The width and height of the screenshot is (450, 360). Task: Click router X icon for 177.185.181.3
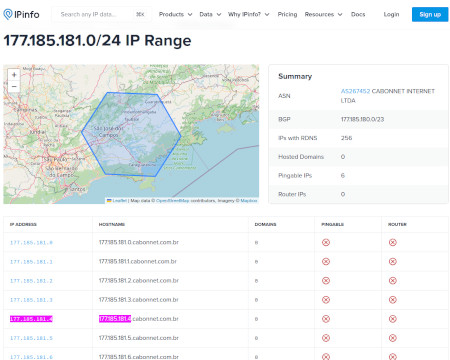coord(393,300)
